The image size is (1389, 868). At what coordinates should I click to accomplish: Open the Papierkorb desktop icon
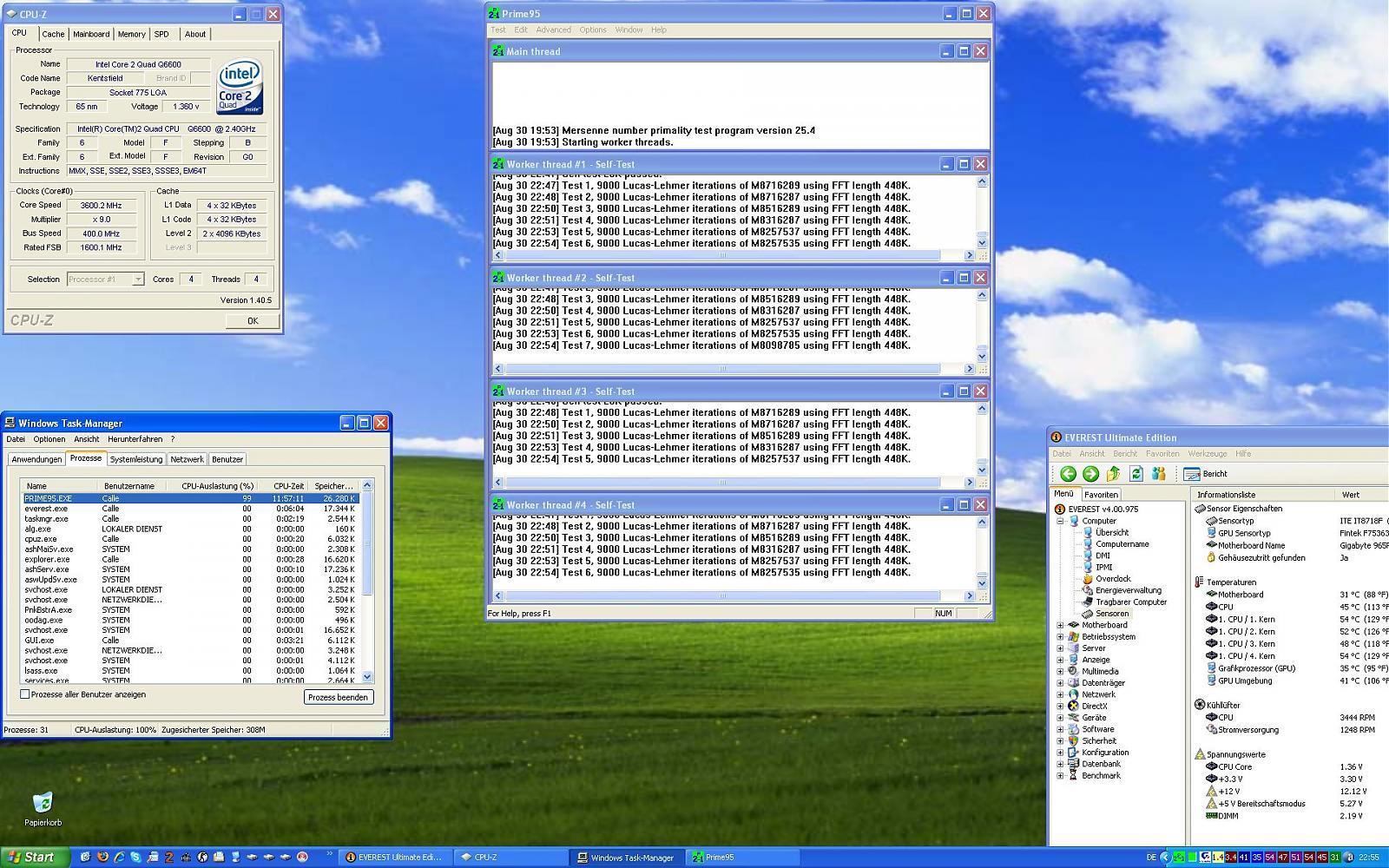point(43,808)
